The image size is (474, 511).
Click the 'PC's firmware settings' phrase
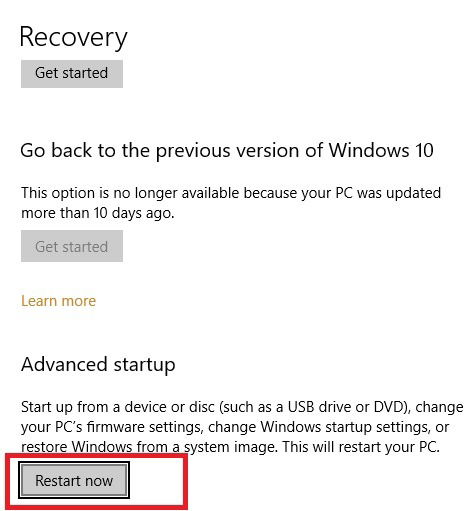pyautogui.click(x=128, y=427)
